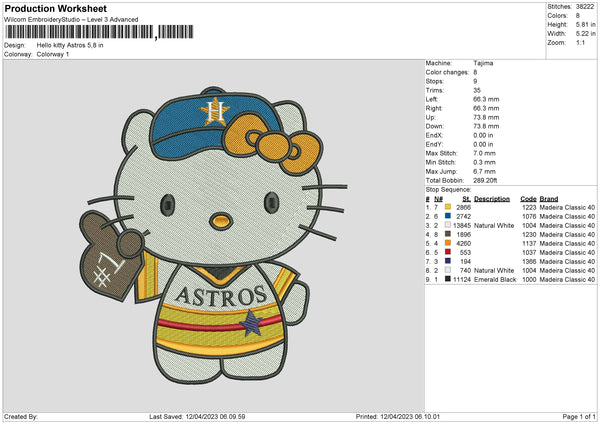
Task: Select the navy swatch in stop row 7
Action: coord(448,261)
